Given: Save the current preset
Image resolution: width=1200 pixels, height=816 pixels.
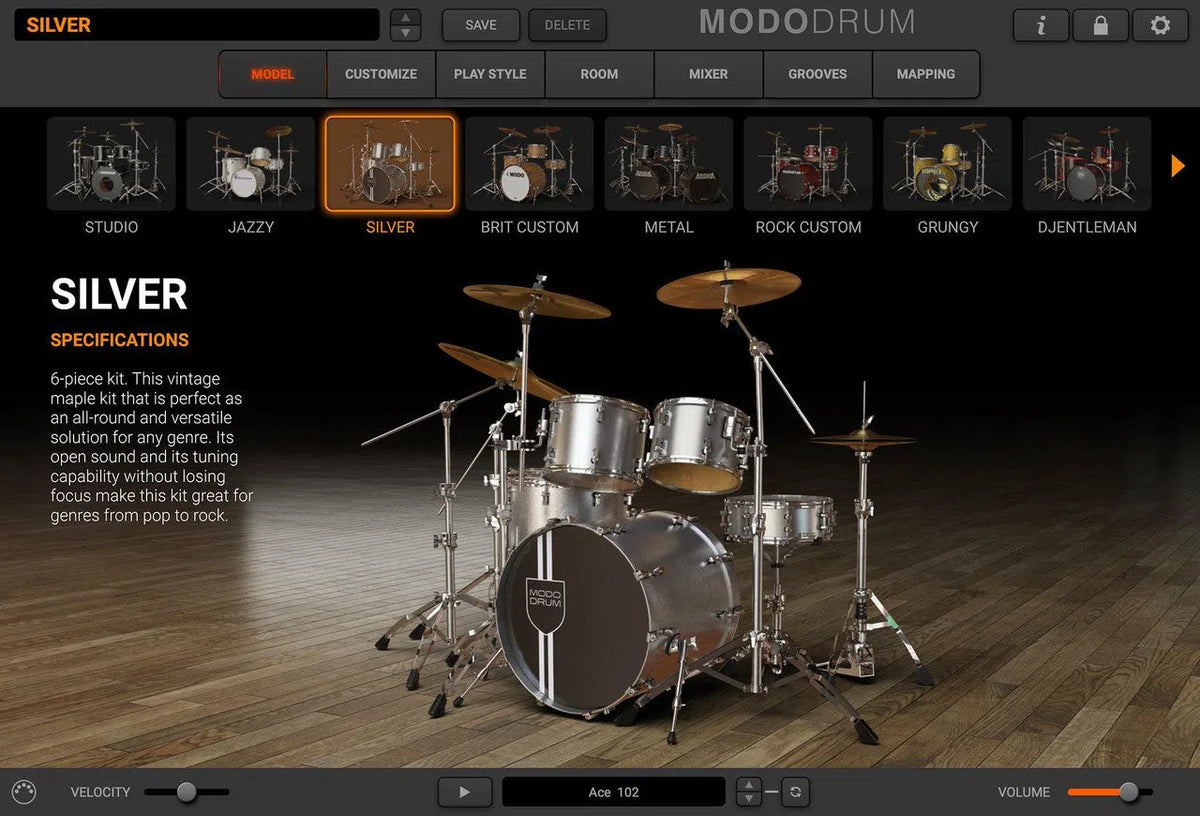Looking at the screenshot, I should [480, 25].
